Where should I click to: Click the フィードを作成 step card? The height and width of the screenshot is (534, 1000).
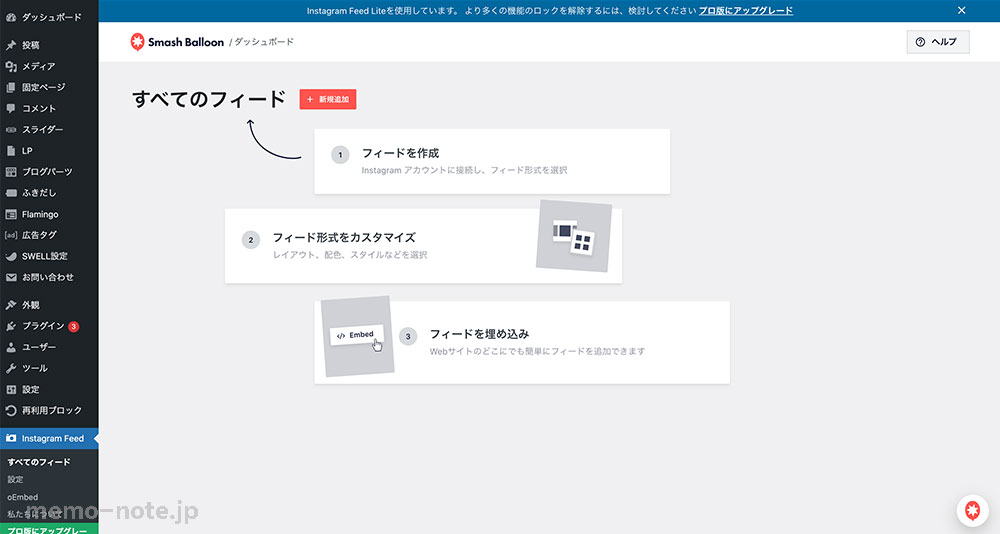pyautogui.click(x=492, y=161)
